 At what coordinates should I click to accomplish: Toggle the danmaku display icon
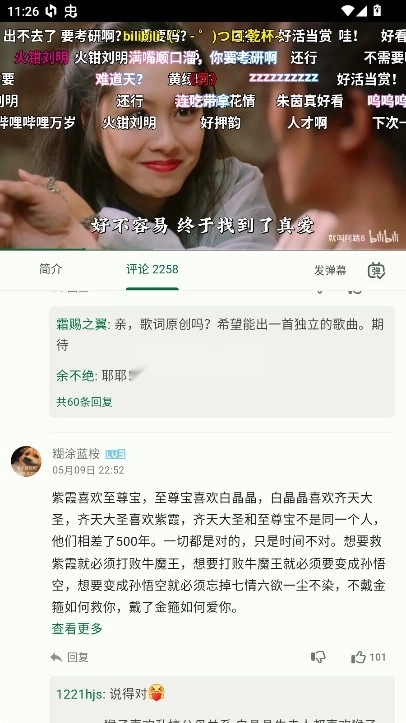pyautogui.click(x=376, y=270)
